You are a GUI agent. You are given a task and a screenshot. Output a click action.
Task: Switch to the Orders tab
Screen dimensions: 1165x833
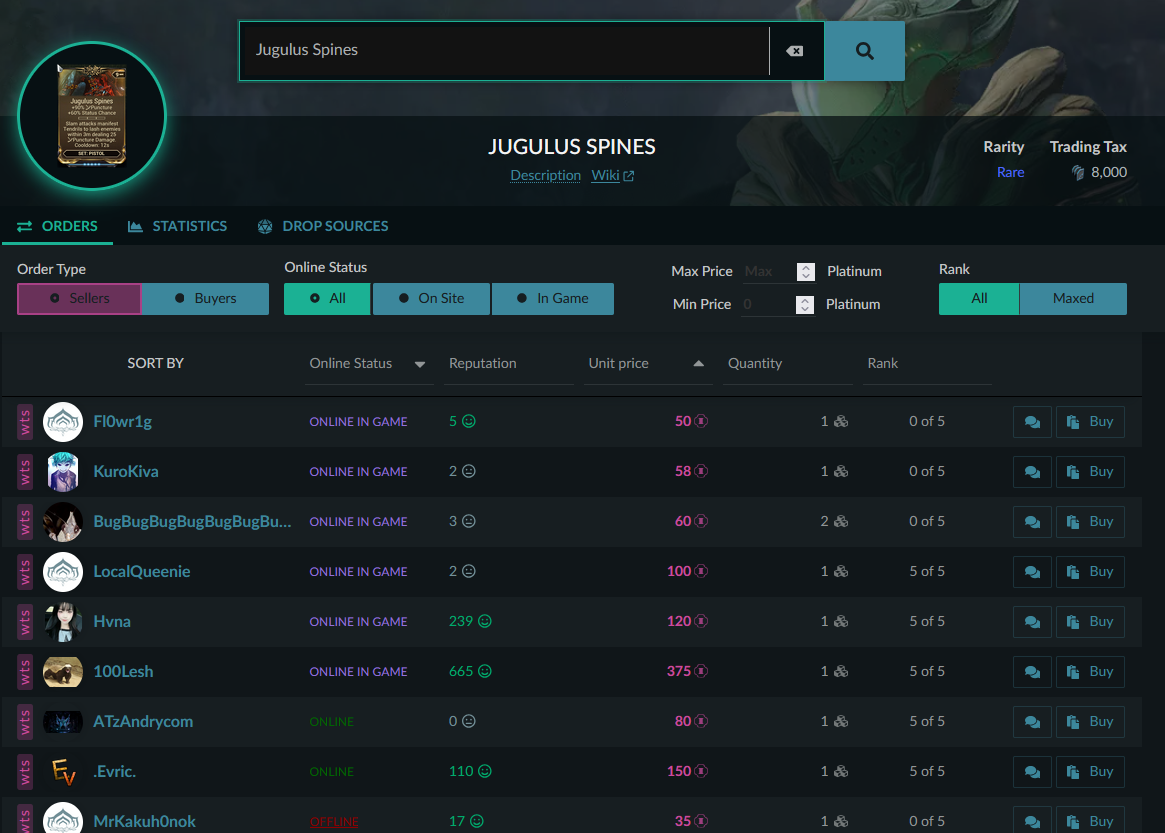pyautogui.click(x=57, y=226)
